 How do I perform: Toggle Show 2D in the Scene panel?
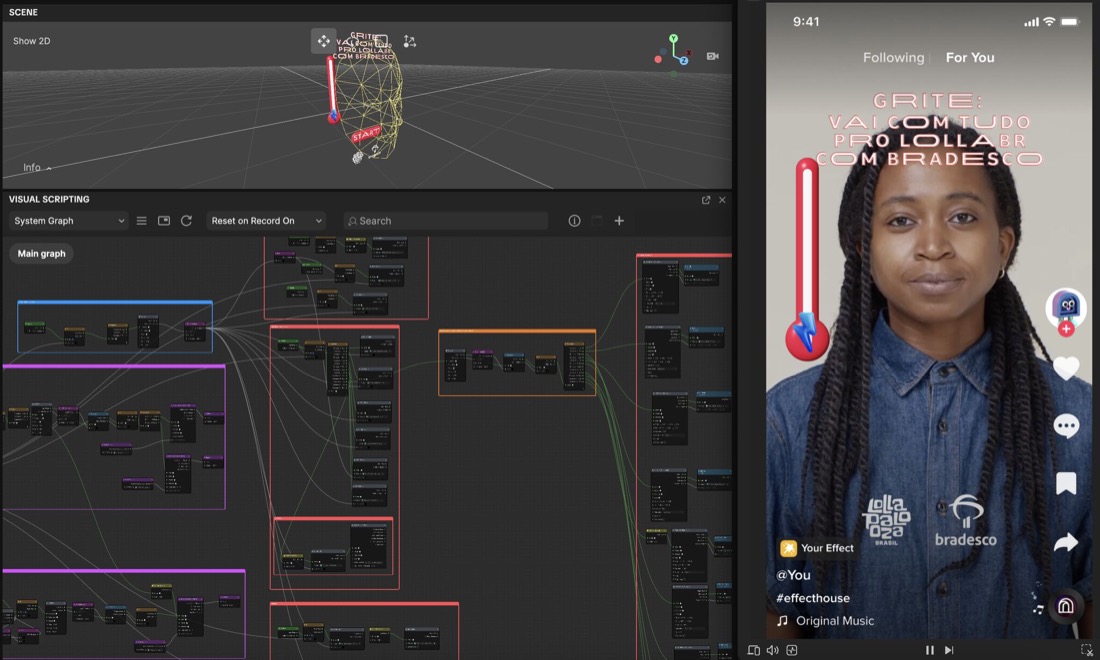click(32, 41)
